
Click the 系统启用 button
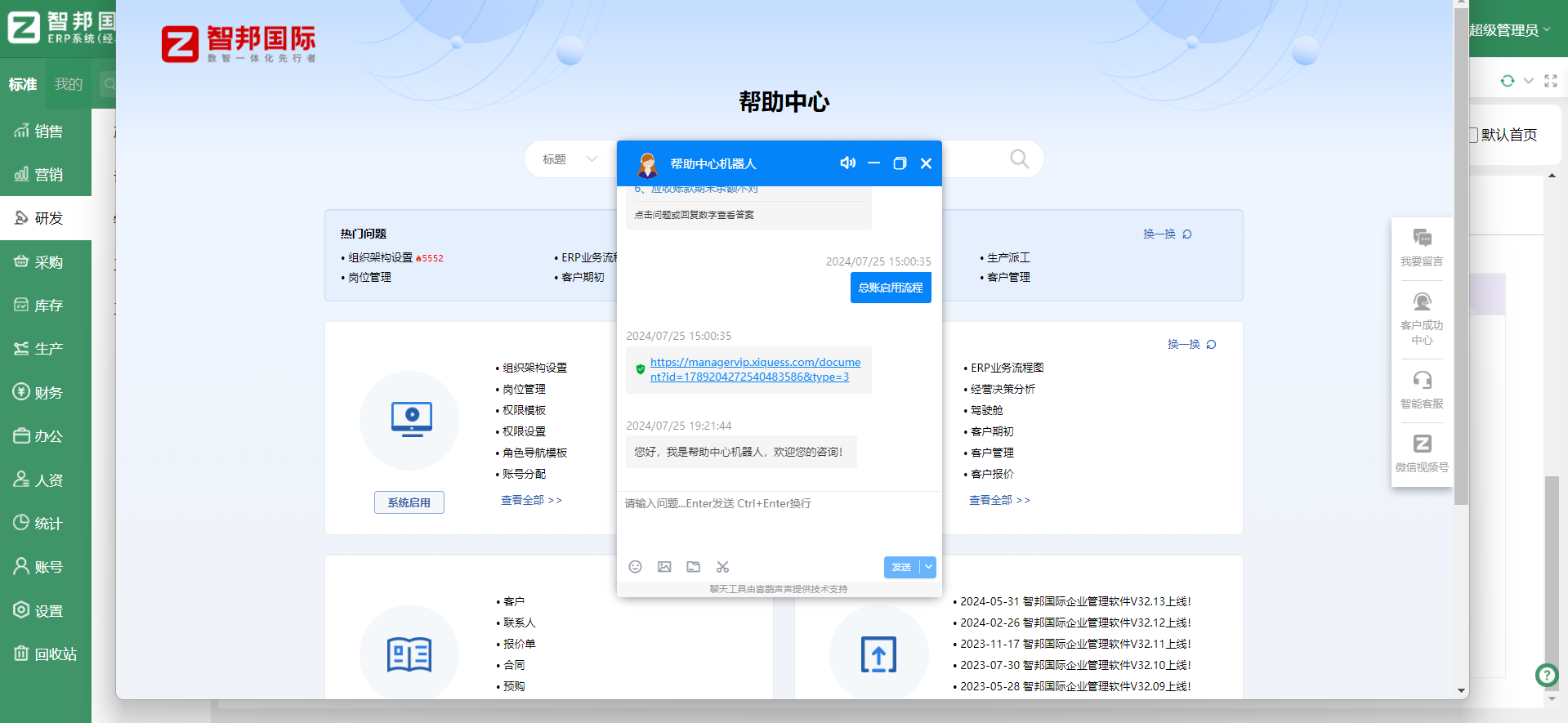coord(409,502)
